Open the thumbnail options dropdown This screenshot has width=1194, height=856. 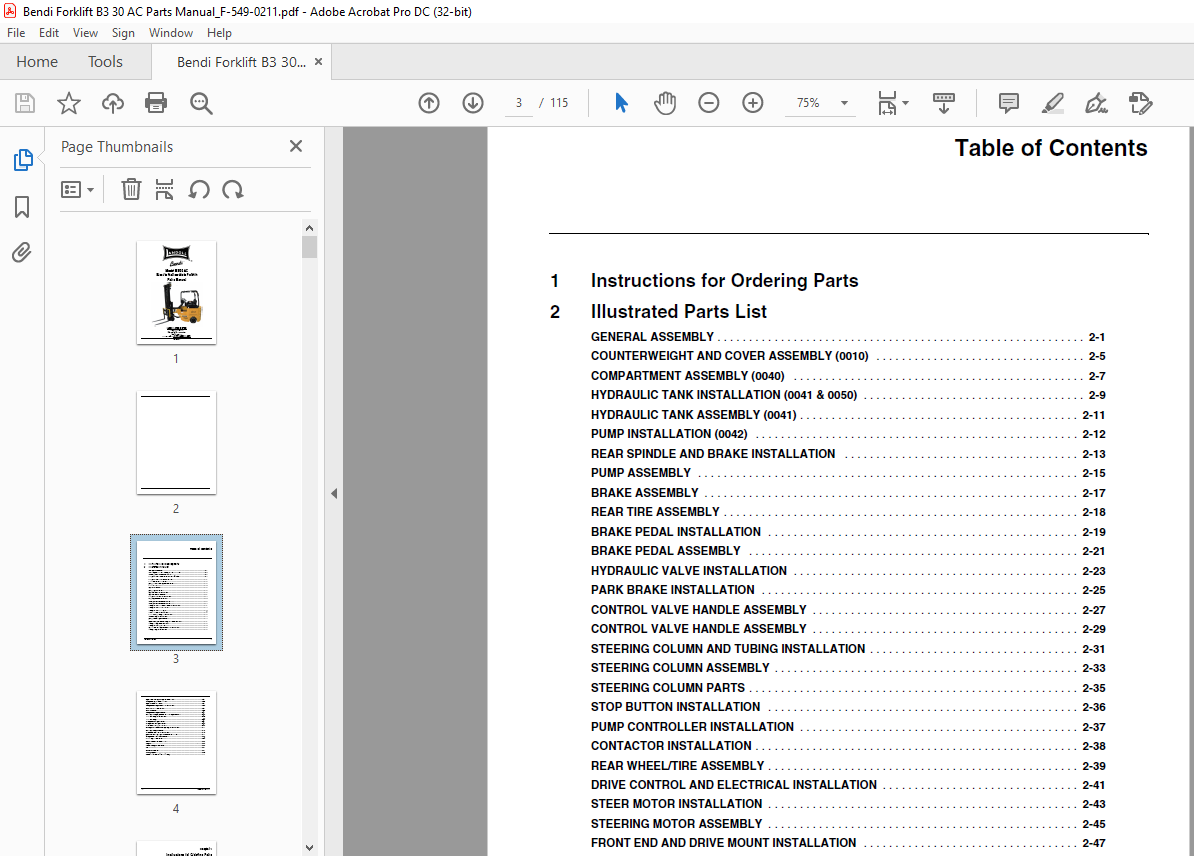pyautogui.click(x=77, y=190)
